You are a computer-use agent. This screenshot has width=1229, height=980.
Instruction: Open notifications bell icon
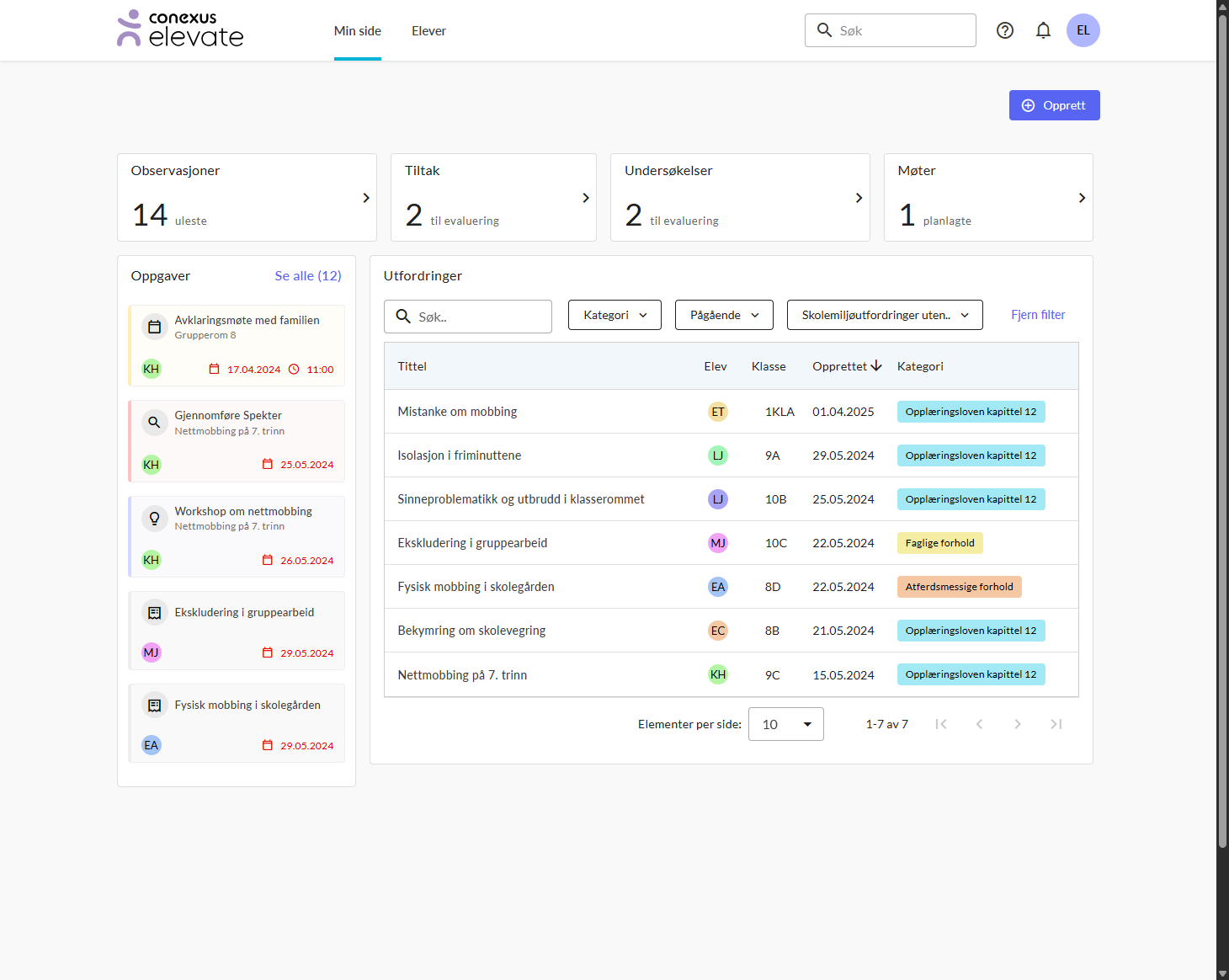click(x=1043, y=30)
